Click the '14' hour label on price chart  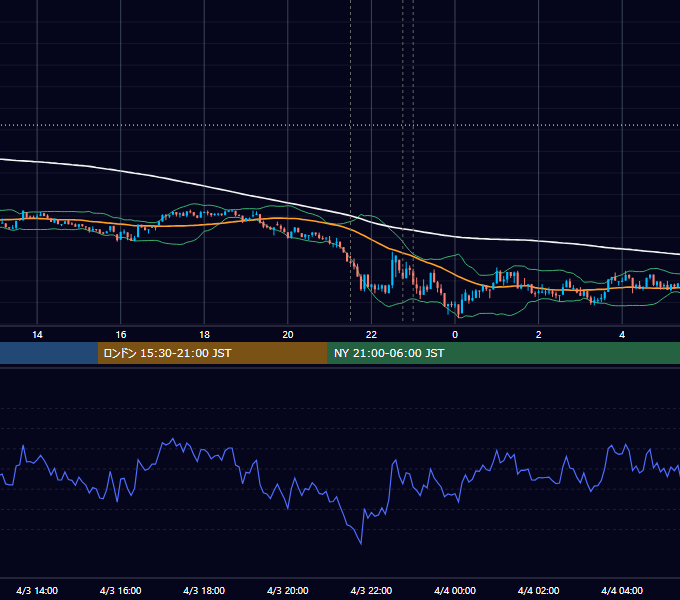pos(37,335)
